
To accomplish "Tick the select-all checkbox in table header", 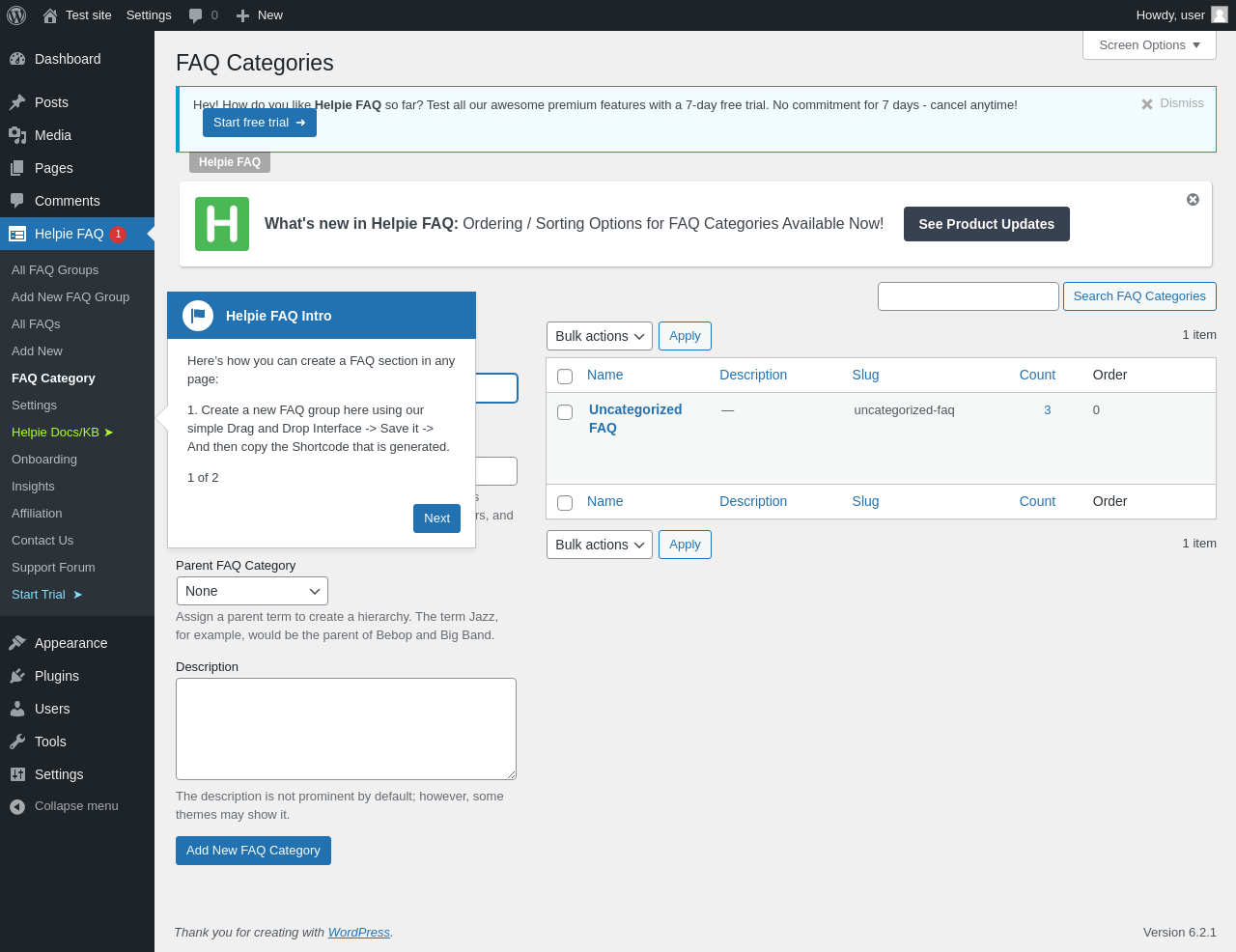I will click(565, 377).
